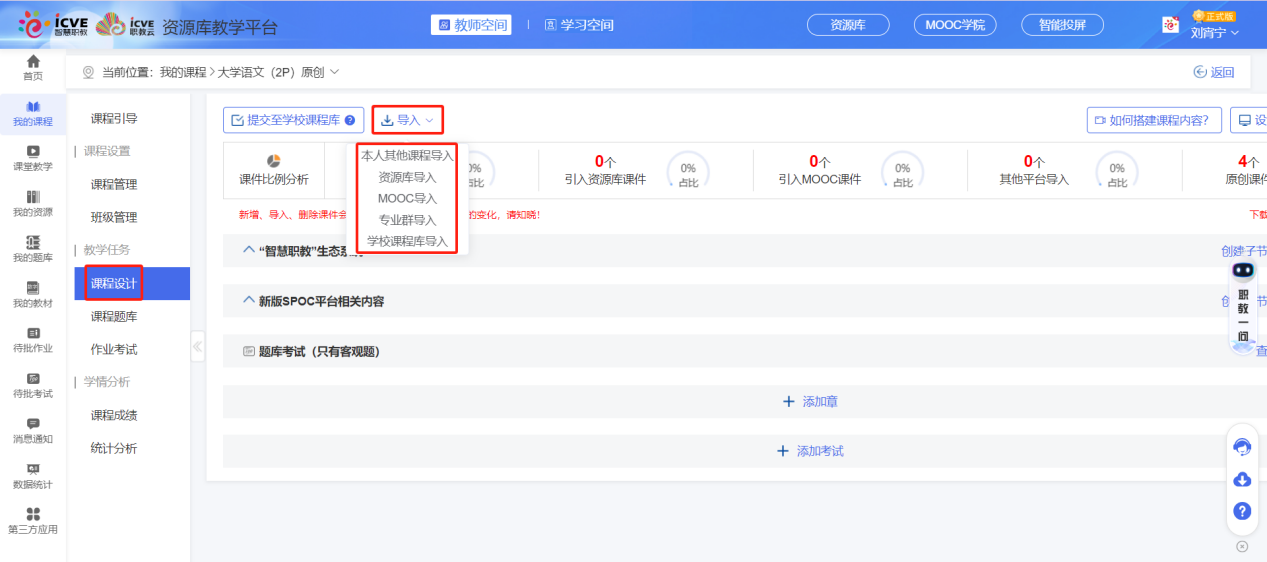Open 我的题库 from the left sidebar

[33, 243]
